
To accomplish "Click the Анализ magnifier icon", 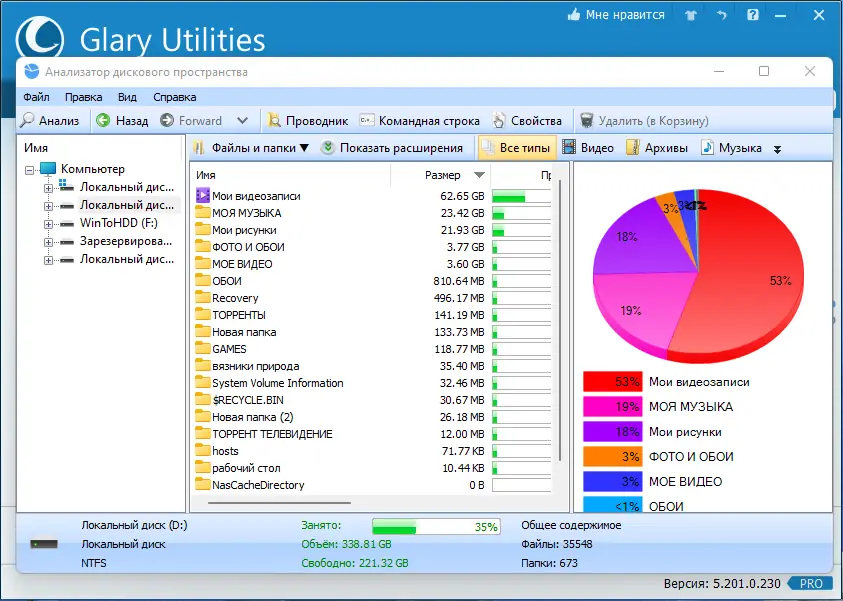I will (x=27, y=120).
